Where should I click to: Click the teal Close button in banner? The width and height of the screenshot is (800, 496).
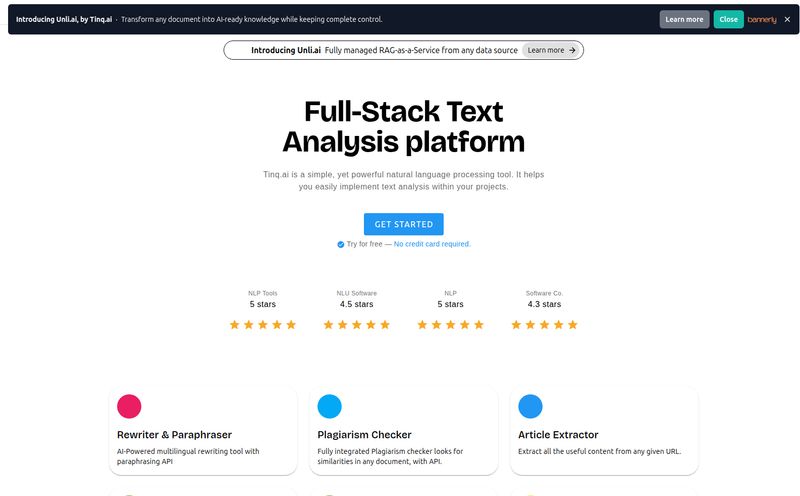pos(728,19)
